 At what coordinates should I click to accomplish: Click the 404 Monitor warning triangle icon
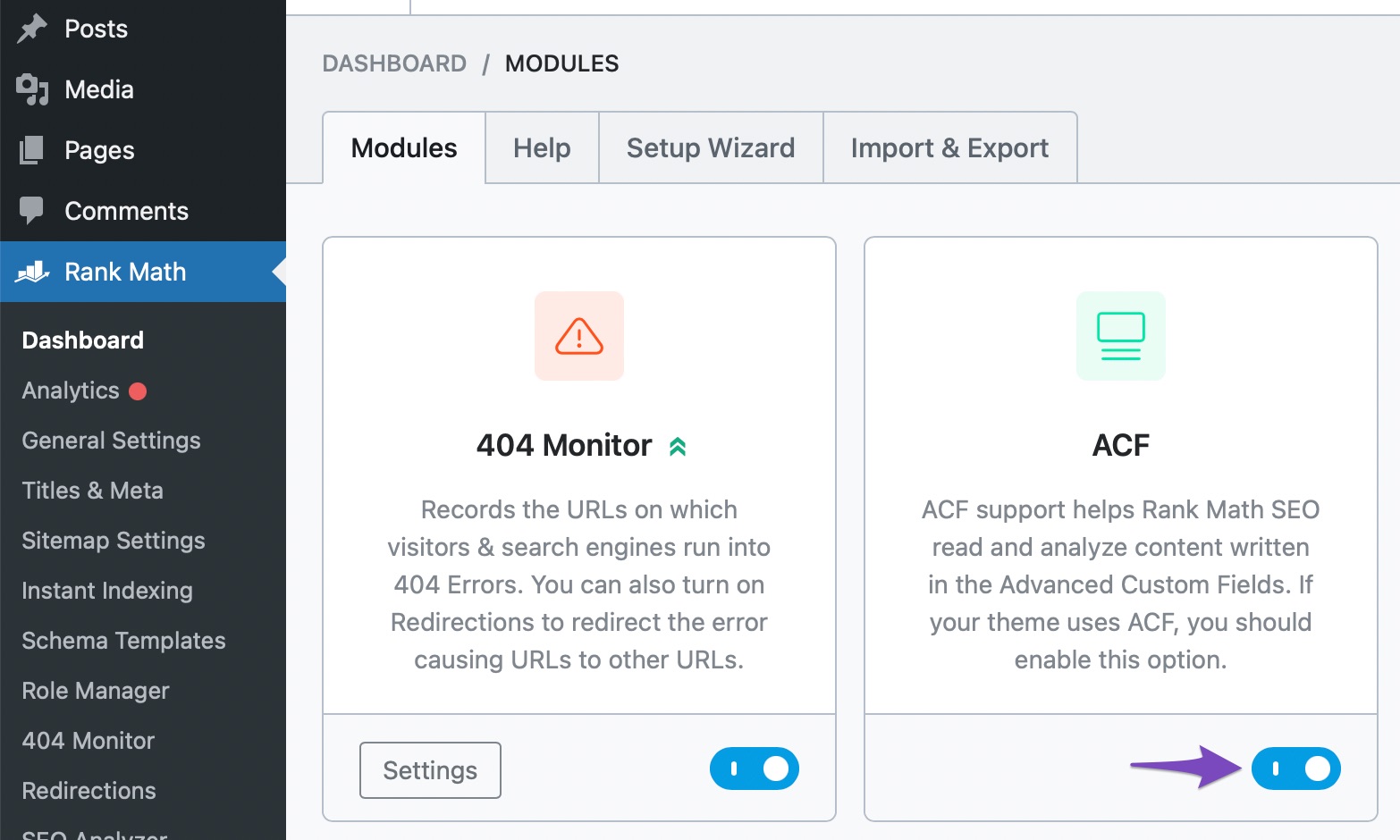click(x=579, y=336)
